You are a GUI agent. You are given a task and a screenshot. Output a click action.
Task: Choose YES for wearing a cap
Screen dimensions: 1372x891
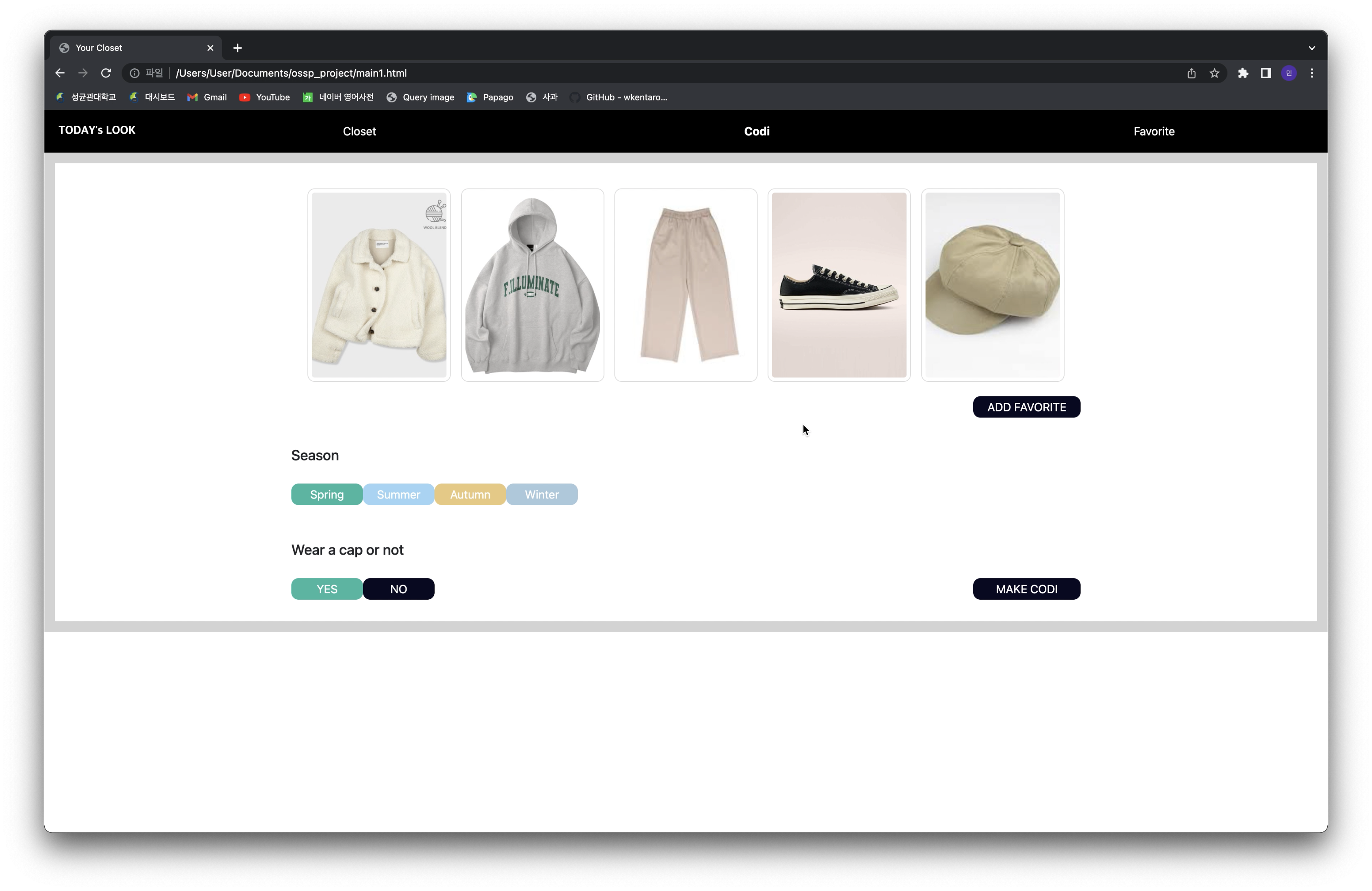click(327, 589)
